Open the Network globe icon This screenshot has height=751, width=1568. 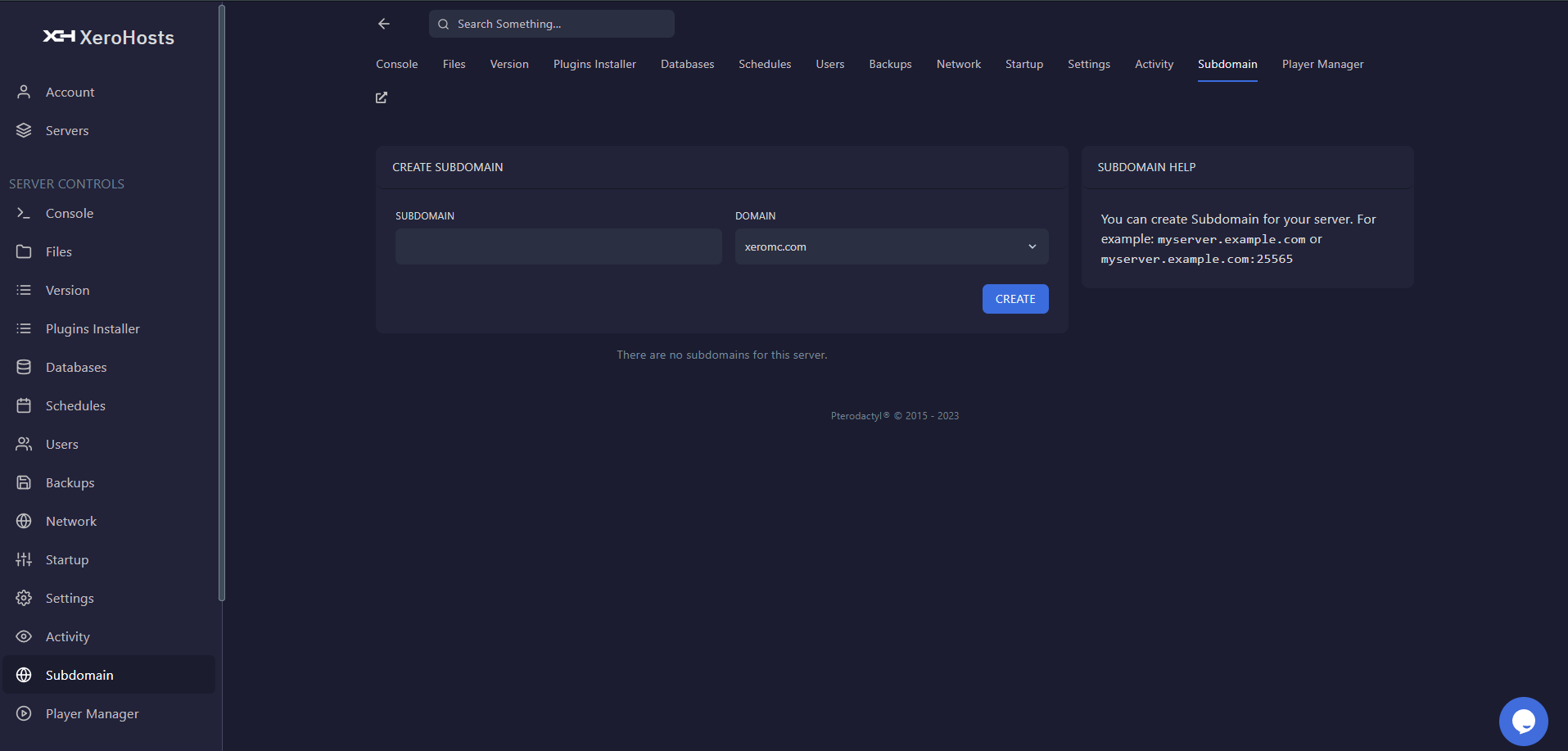(24, 521)
